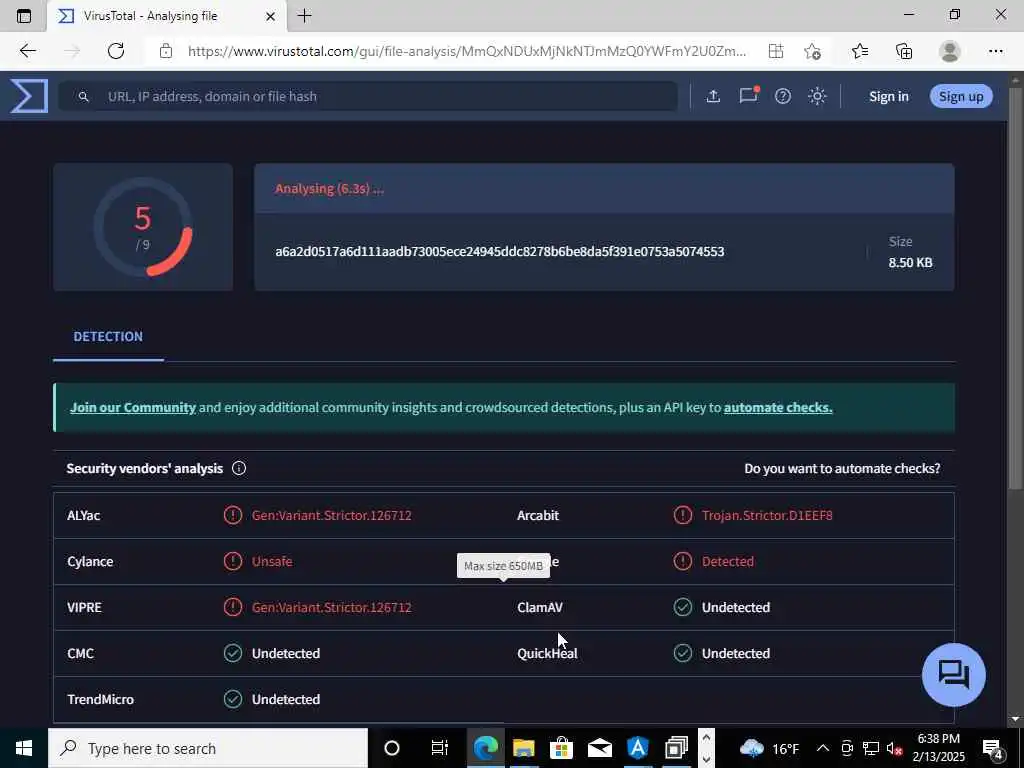Image resolution: width=1024 pixels, height=768 pixels.
Task: Click the Analysing (6.3s) status text
Action: 329,189
